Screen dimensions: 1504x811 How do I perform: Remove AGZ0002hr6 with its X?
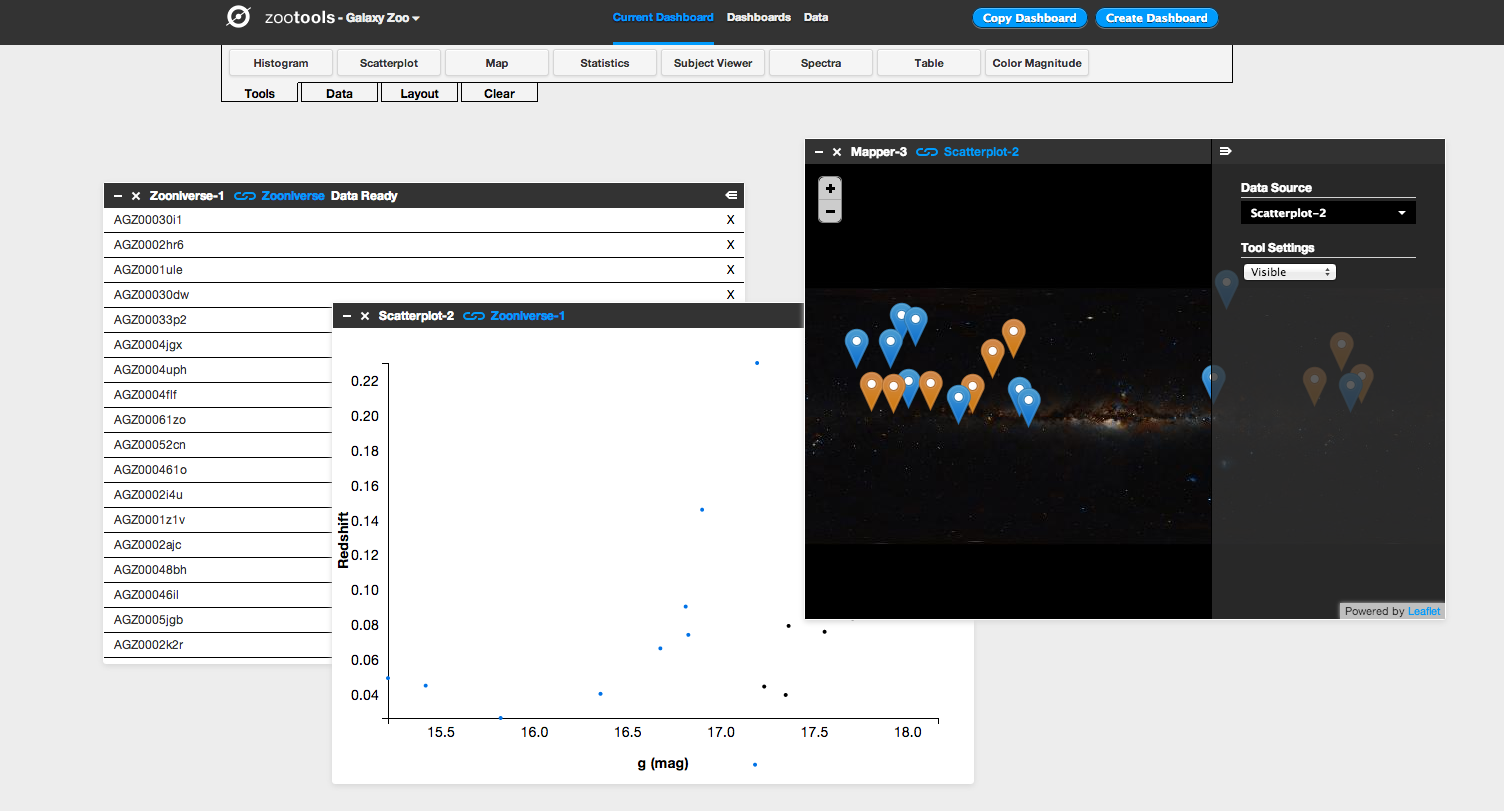[730, 245]
